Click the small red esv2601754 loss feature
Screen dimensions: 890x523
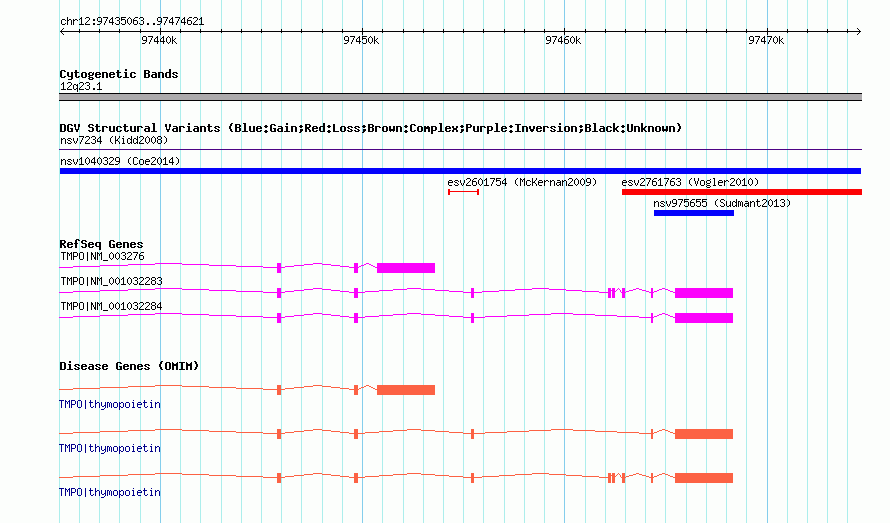click(463, 192)
